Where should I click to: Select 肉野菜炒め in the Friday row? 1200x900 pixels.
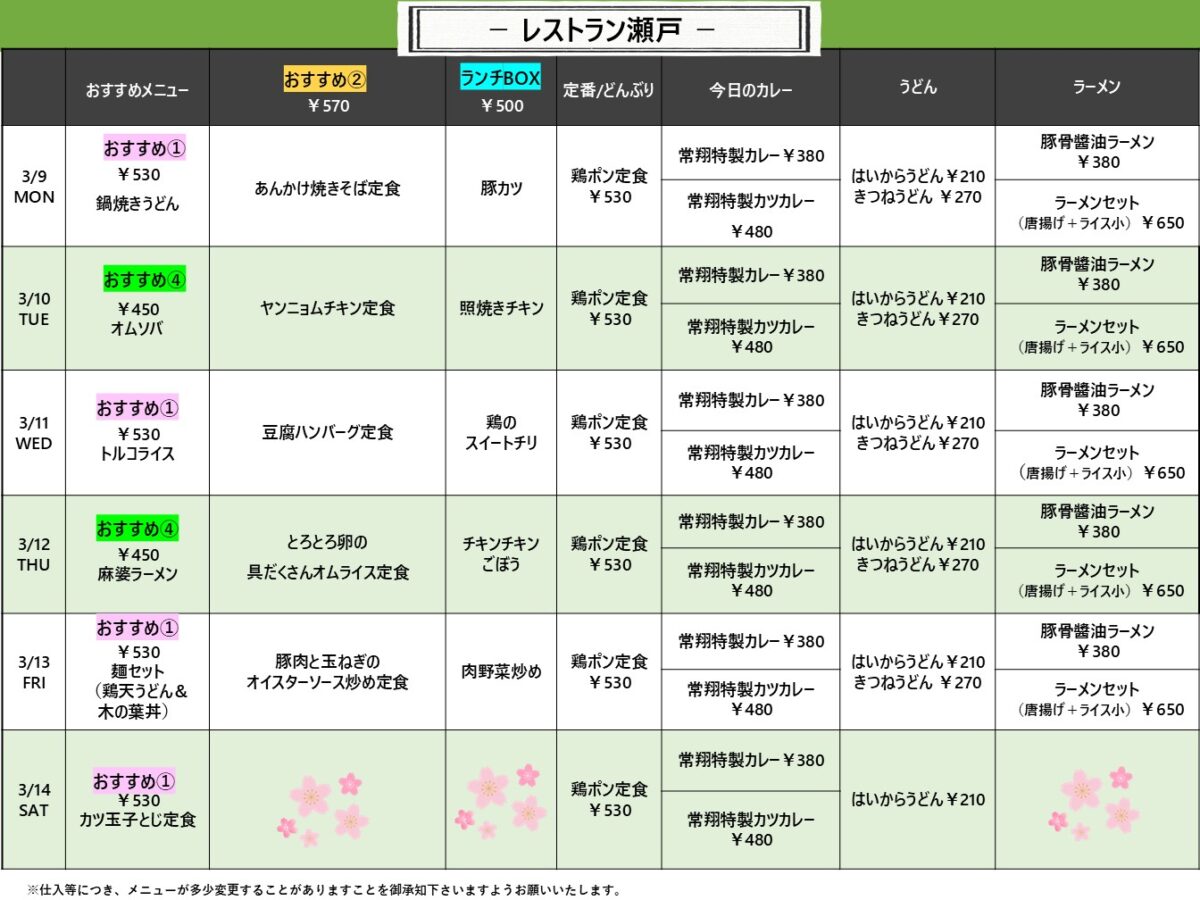[501, 672]
